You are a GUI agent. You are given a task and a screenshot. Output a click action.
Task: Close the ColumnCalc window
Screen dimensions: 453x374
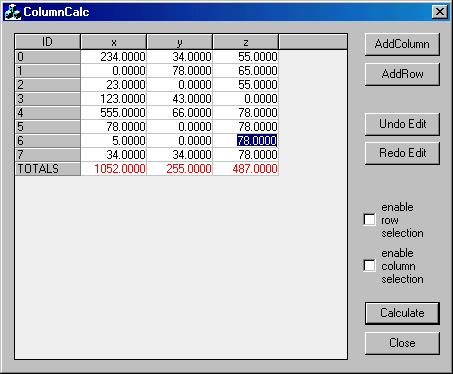point(440,12)
